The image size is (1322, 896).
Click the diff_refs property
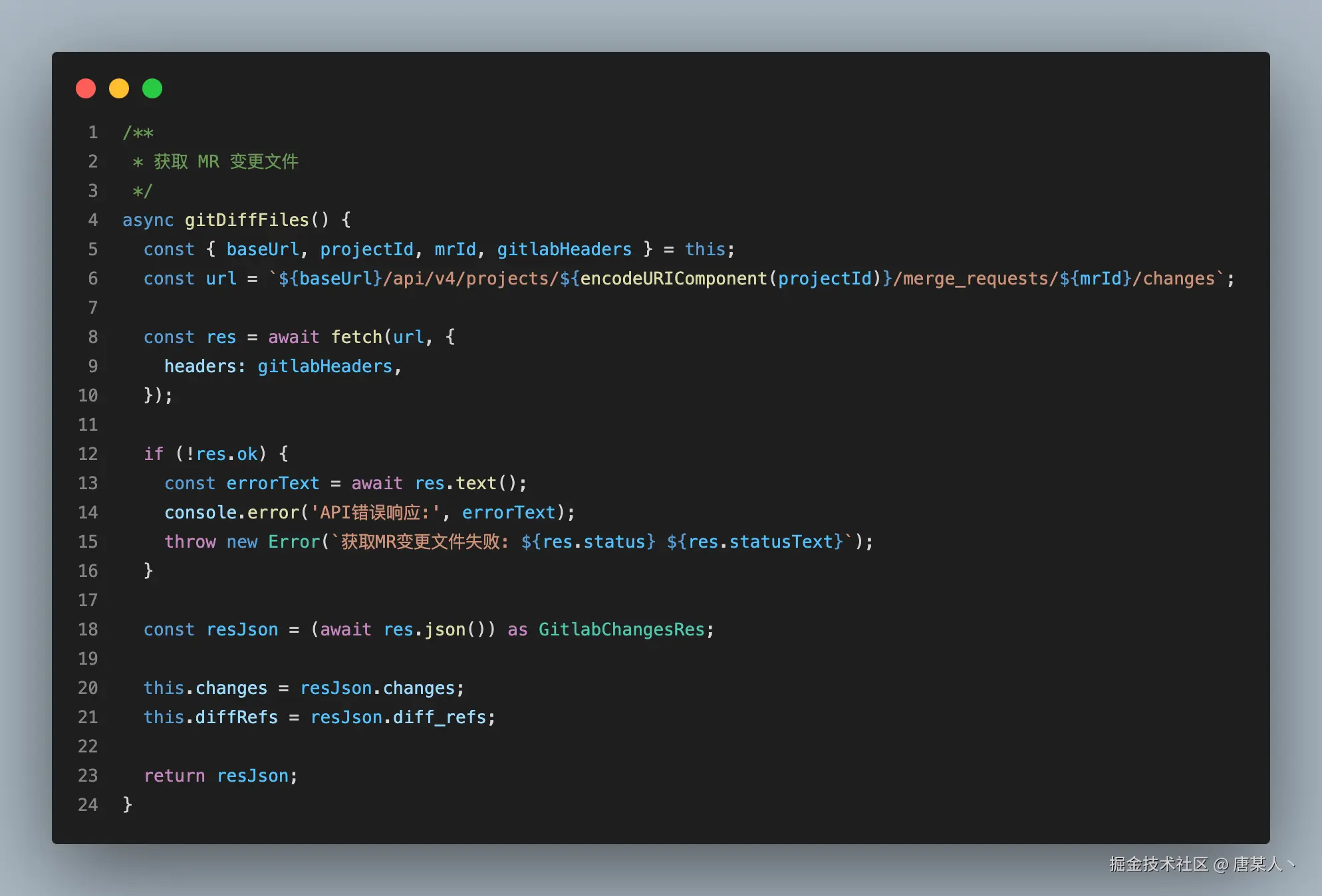point(440,717)
